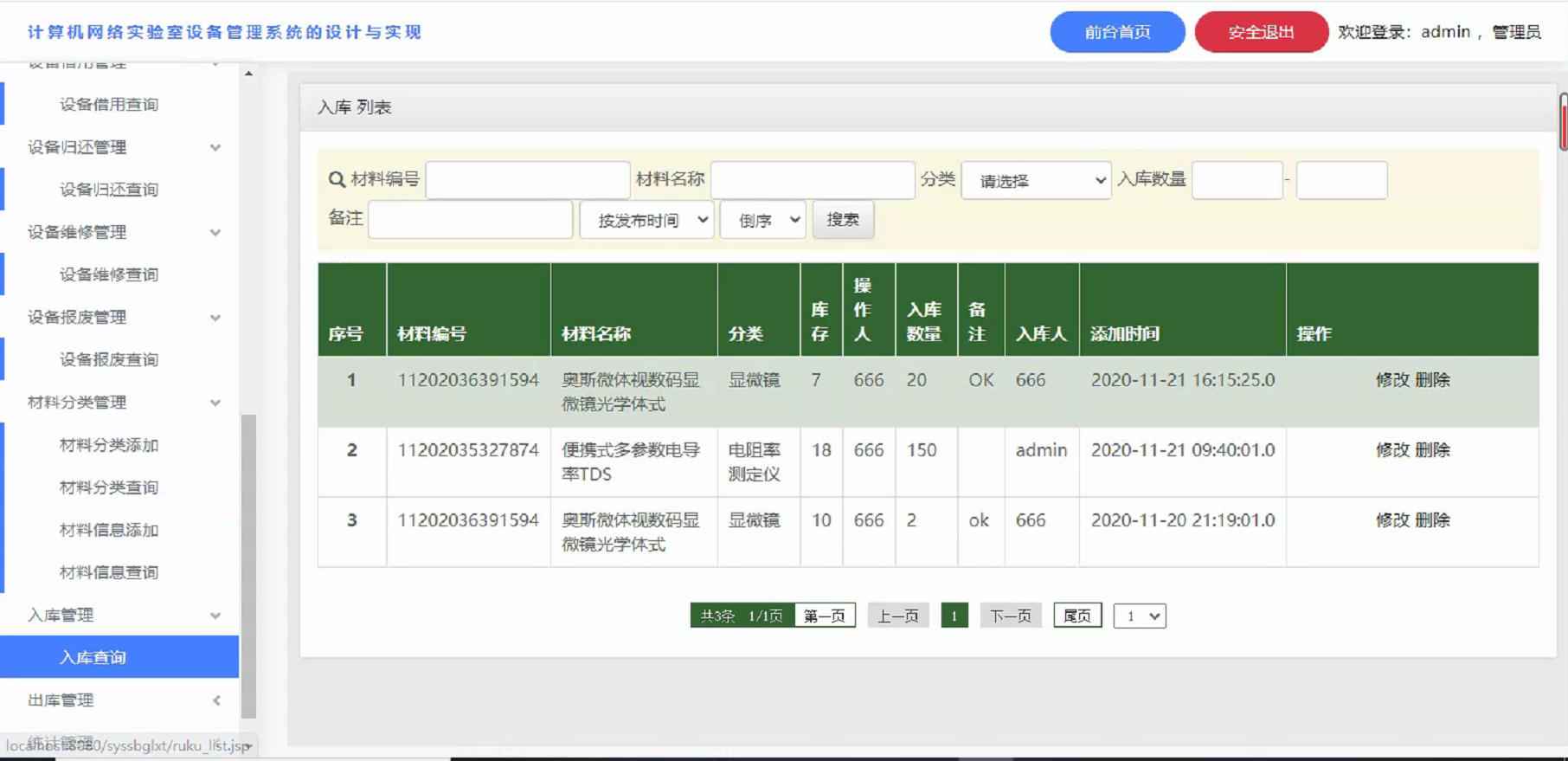Click 删除 in row 1
The image size is (1568, 761).
pos(1433,380)
